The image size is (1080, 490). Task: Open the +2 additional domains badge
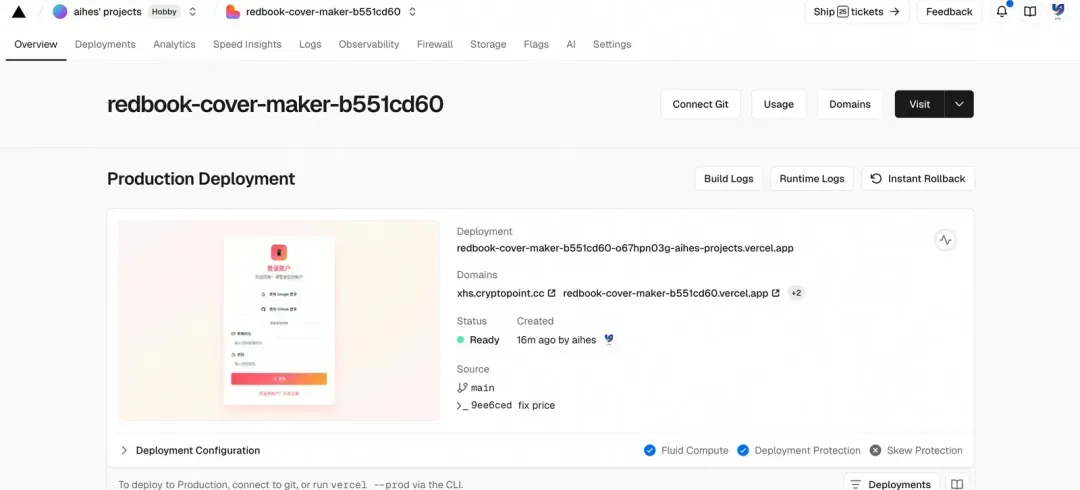796,293
